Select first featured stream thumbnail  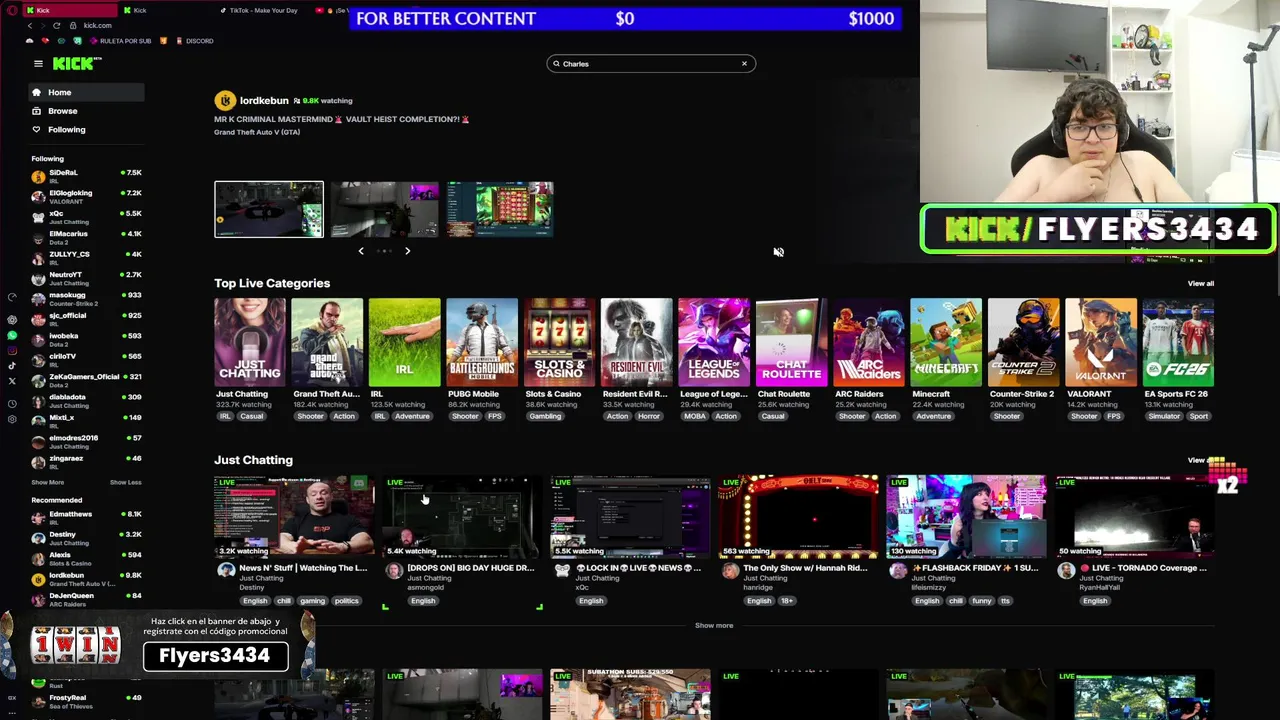269,209
